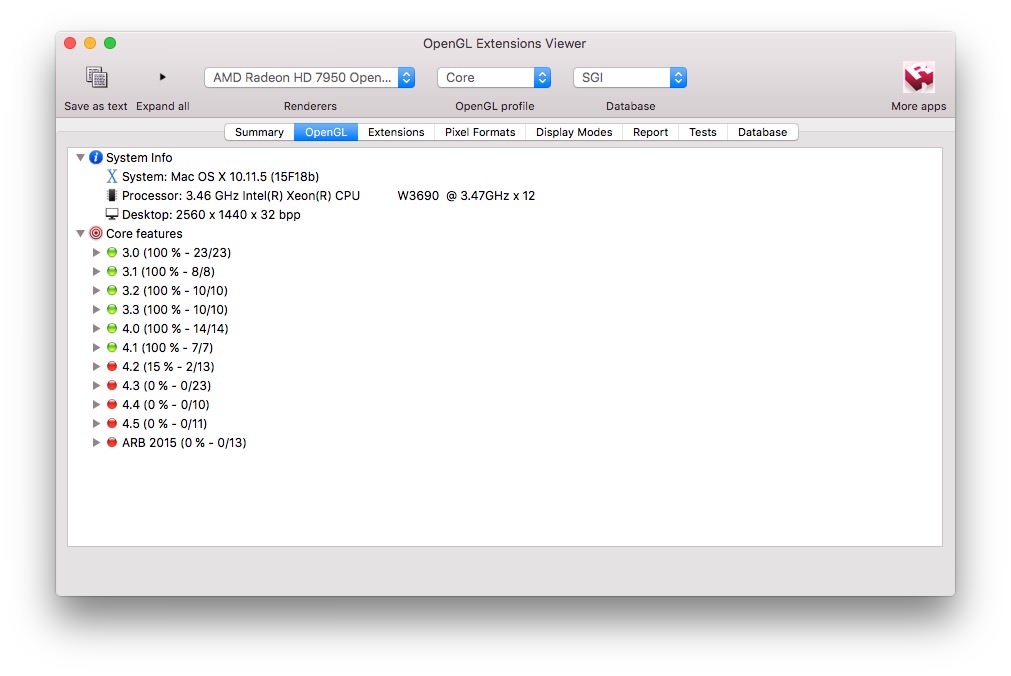The image size is (1011, 676).
Task: Show the Display Modes tab
Action: (x=574, y=132)
